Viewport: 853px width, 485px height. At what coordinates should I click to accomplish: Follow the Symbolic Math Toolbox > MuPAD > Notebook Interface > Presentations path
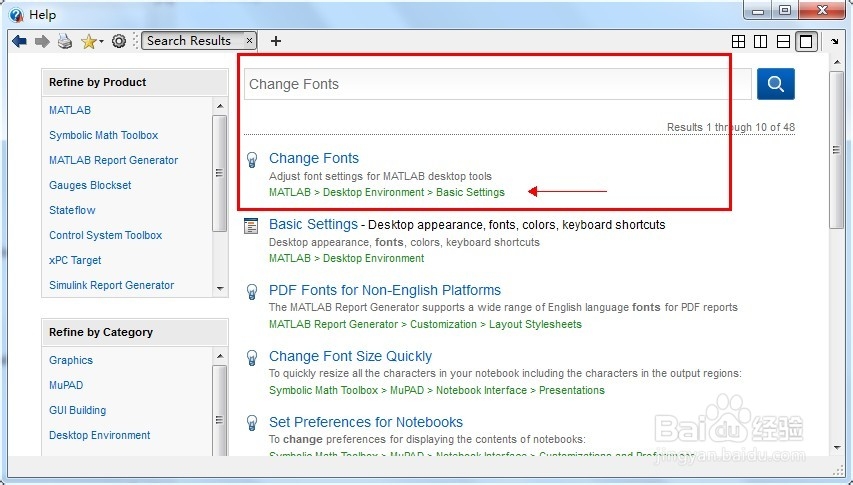click(x=437, y=390)
